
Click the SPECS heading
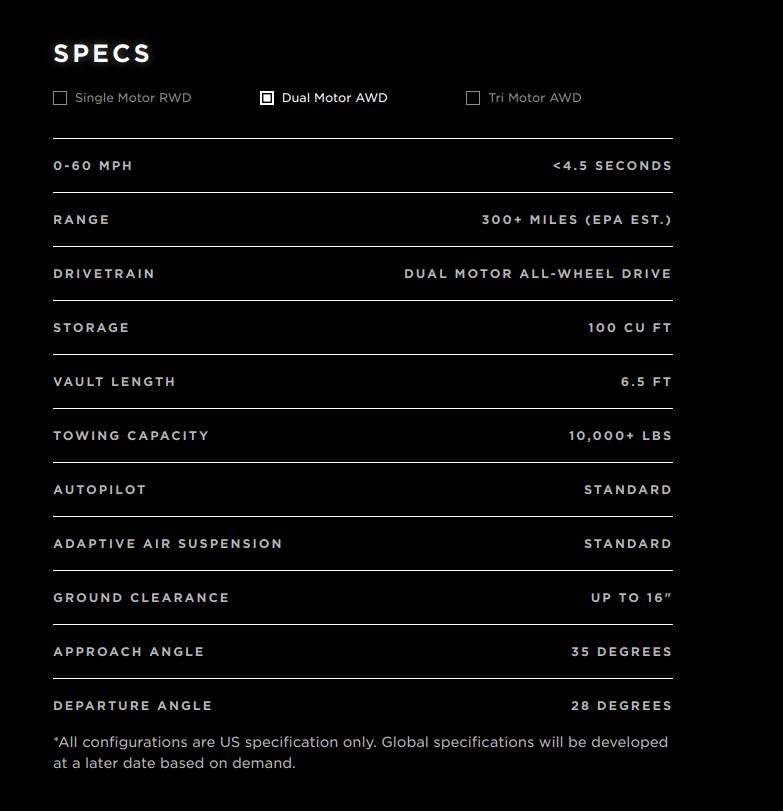(102, 54)
